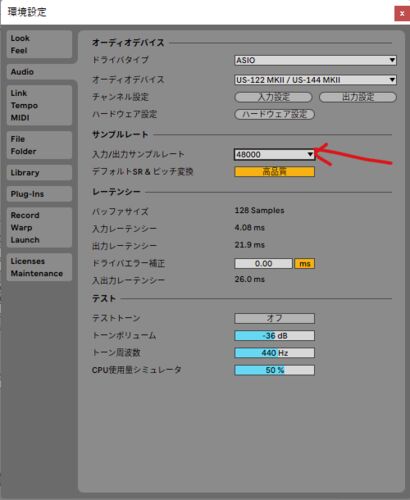Viewport: 410px width, 500px height.
Task: Click the 0.00 driver error compensation field
Action: pyautogui.click(x=263, y=264)
